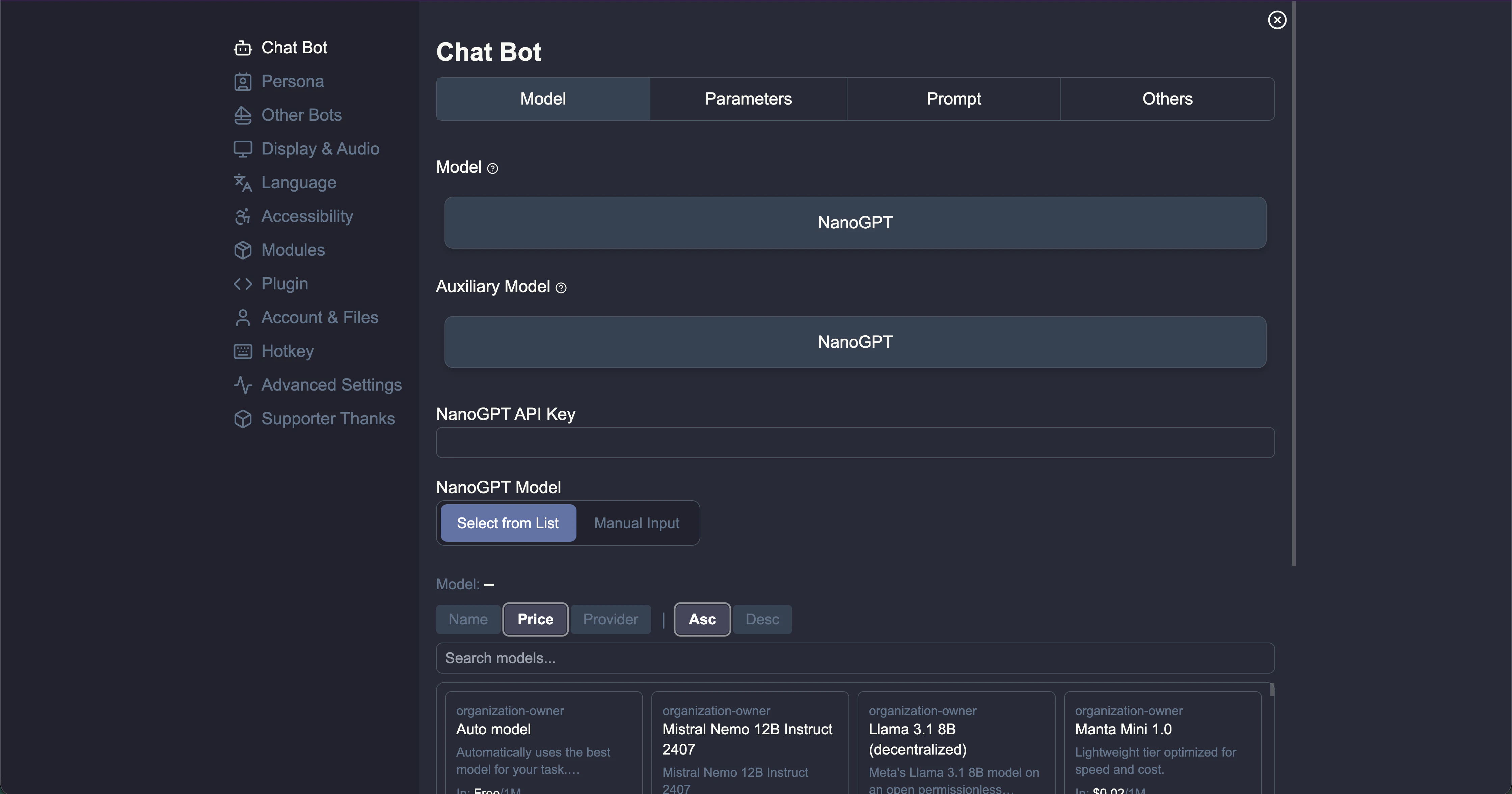
Task: Open the Supporter Thanks page
Action: (328, 418)
